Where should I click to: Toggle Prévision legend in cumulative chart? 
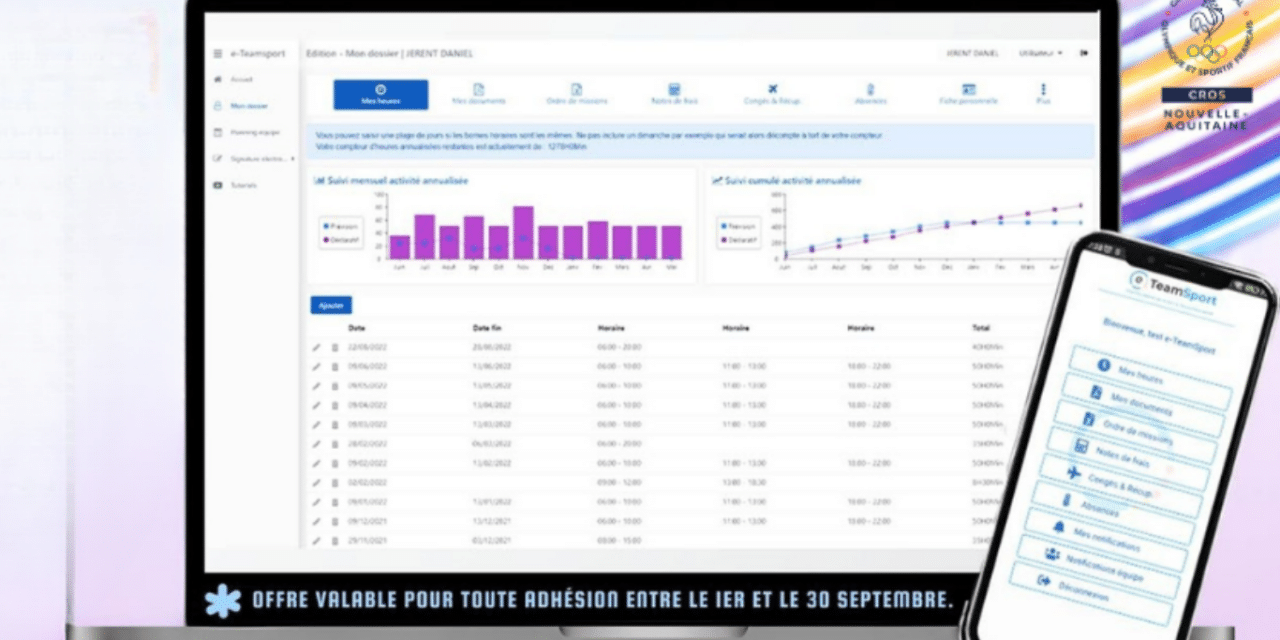click(740, 226)
